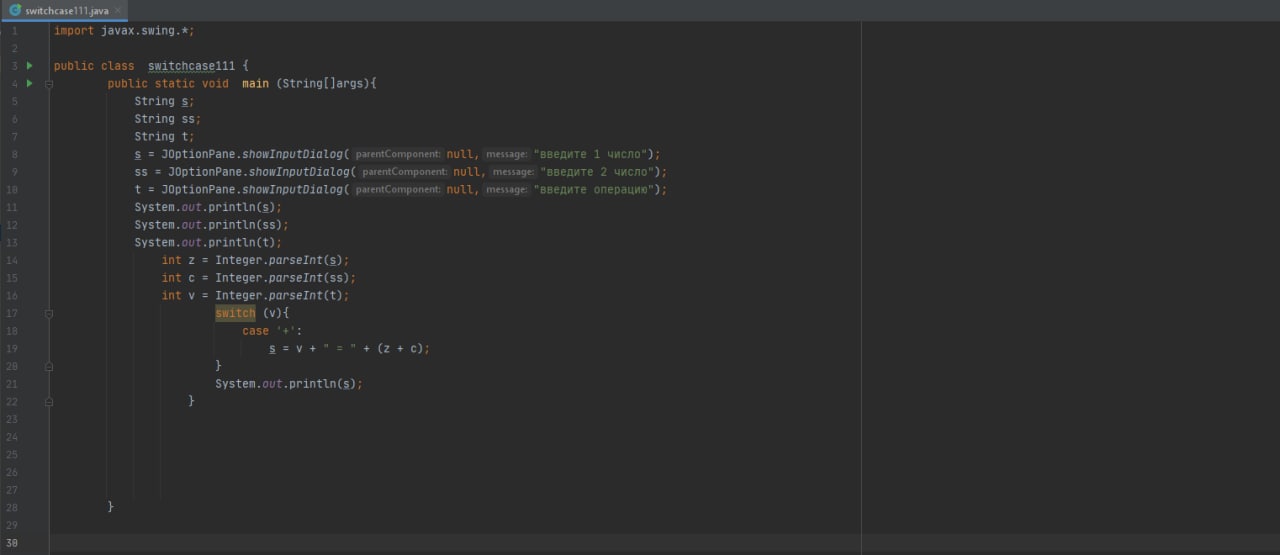Screen dimensions: 1280x555
Task: Click int z = Integer.parseInt(s) line
Action: (x=255, y=260)
